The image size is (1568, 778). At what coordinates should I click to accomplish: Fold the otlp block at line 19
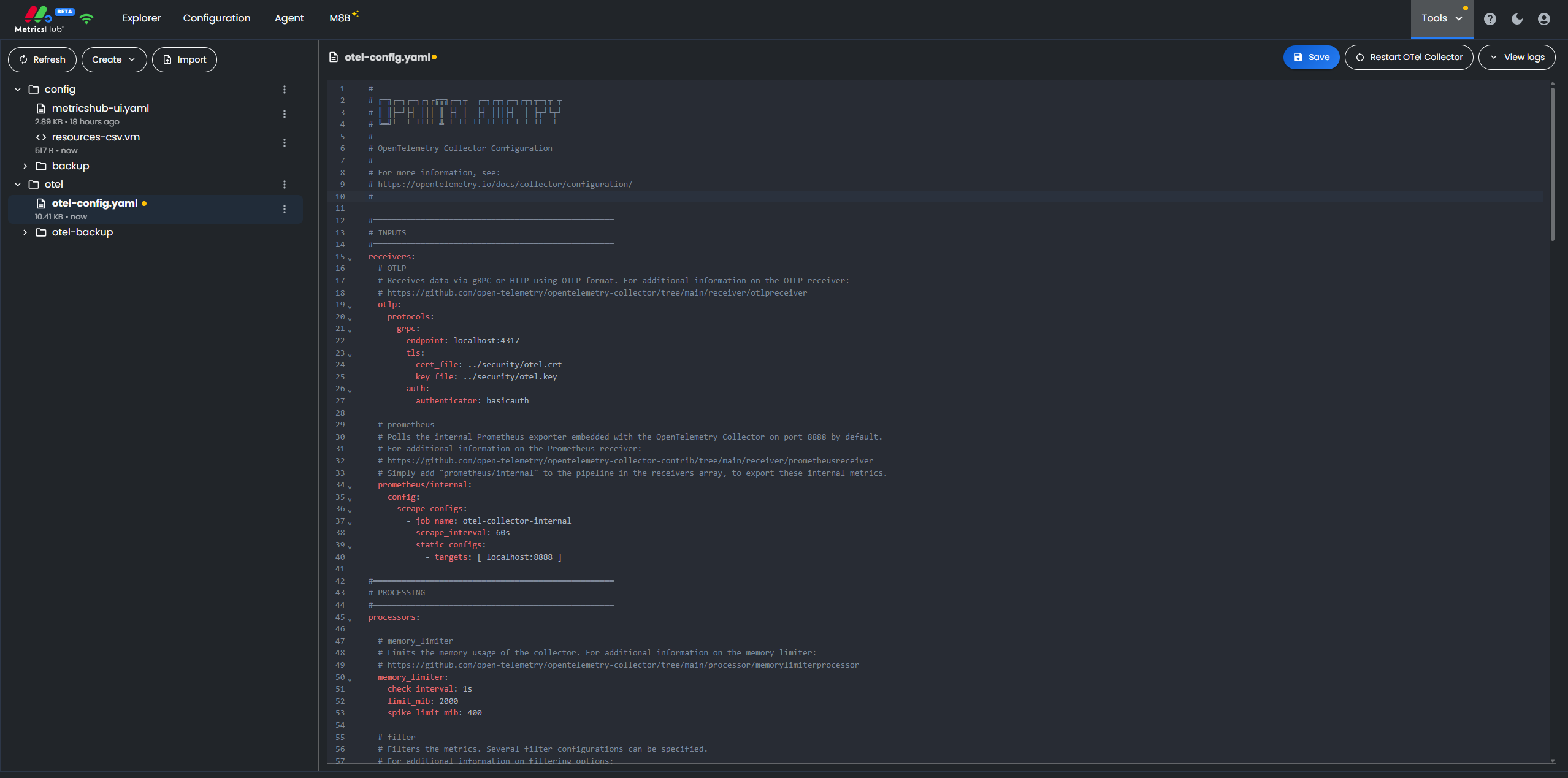pyautogui.click(x=350, y=306)
